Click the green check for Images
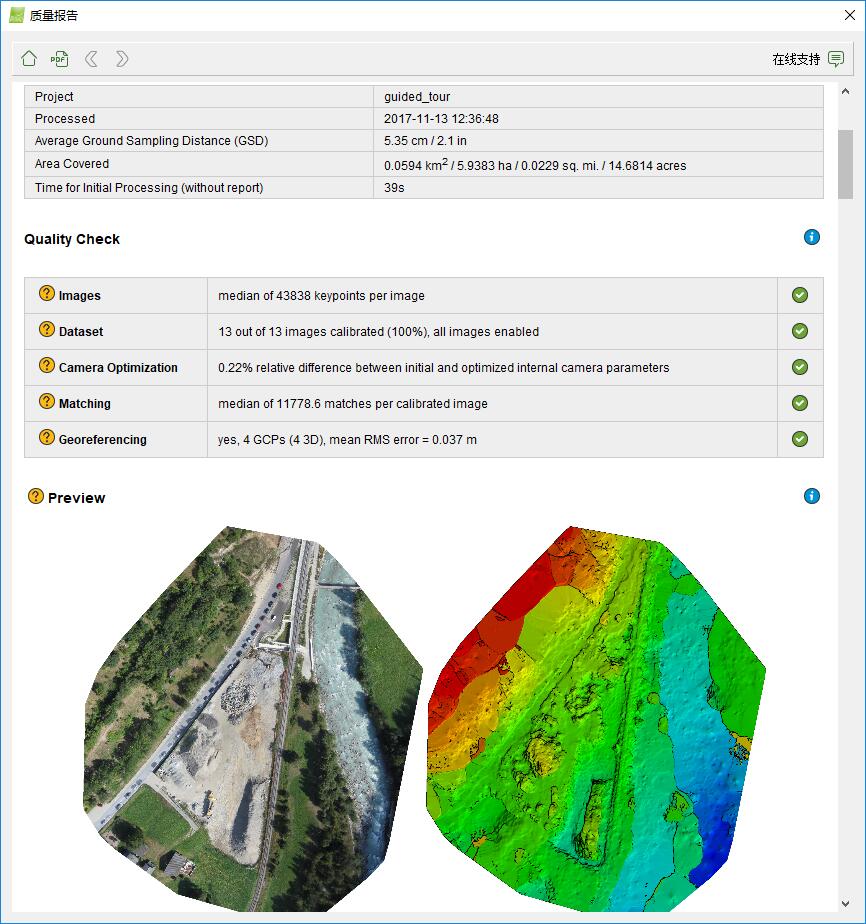The height and width of the screenshot is (924, 866). click(x=800, y=295)
